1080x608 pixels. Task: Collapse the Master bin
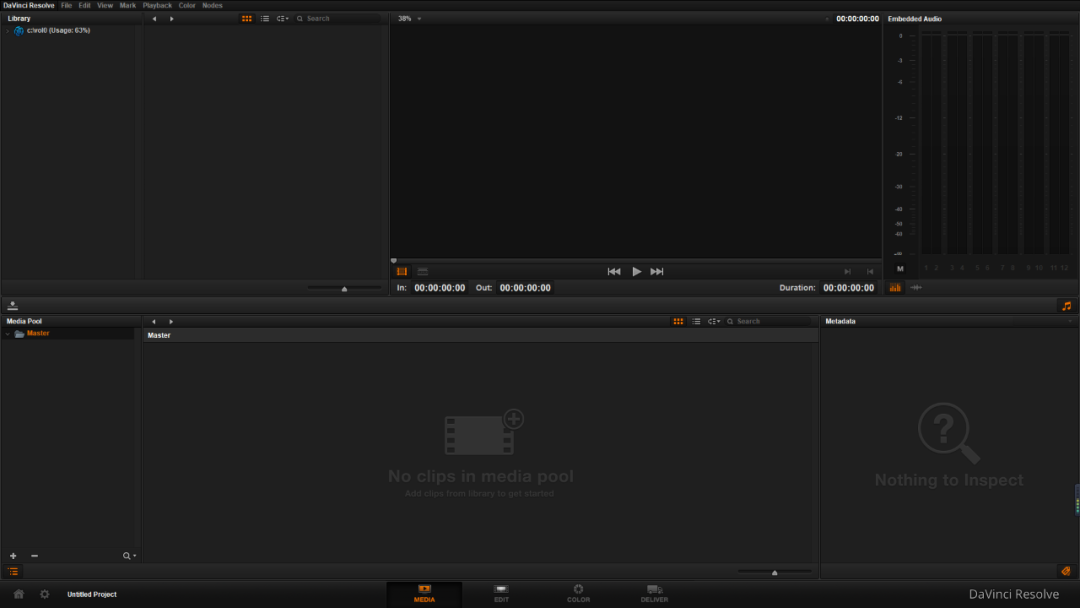pyautogui.click(x=8, y=334)
